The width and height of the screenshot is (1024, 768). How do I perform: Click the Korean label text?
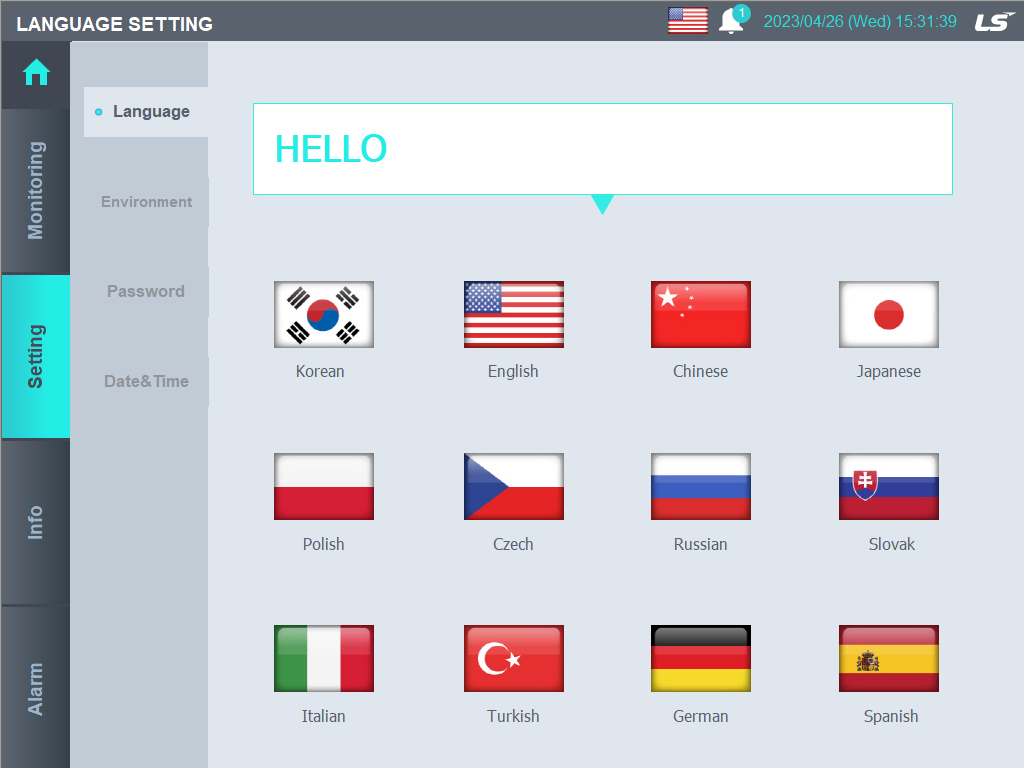pyautogui.click(x=320, y=372)
